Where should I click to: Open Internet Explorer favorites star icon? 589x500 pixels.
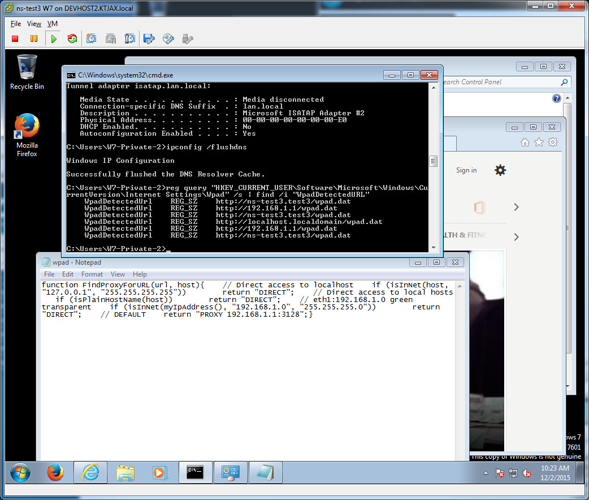point(539,142)
